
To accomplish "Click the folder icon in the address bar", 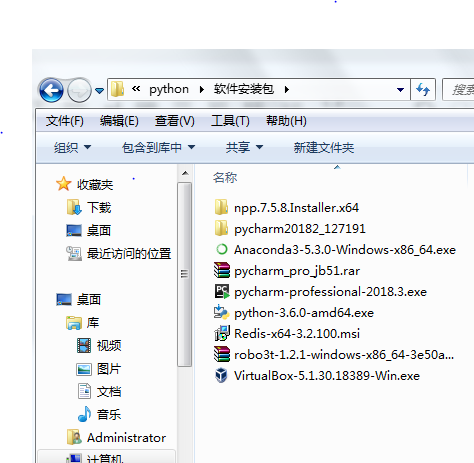I will 117,89.
